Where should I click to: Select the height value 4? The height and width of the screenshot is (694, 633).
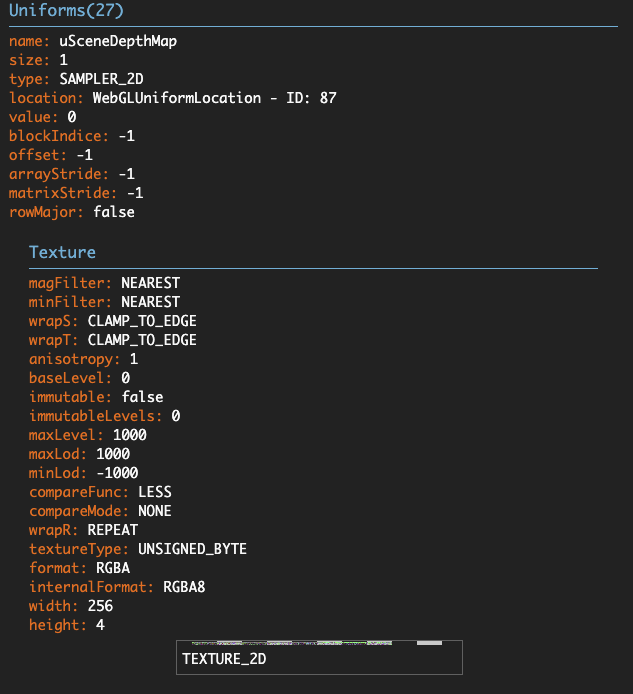point(100,626)
